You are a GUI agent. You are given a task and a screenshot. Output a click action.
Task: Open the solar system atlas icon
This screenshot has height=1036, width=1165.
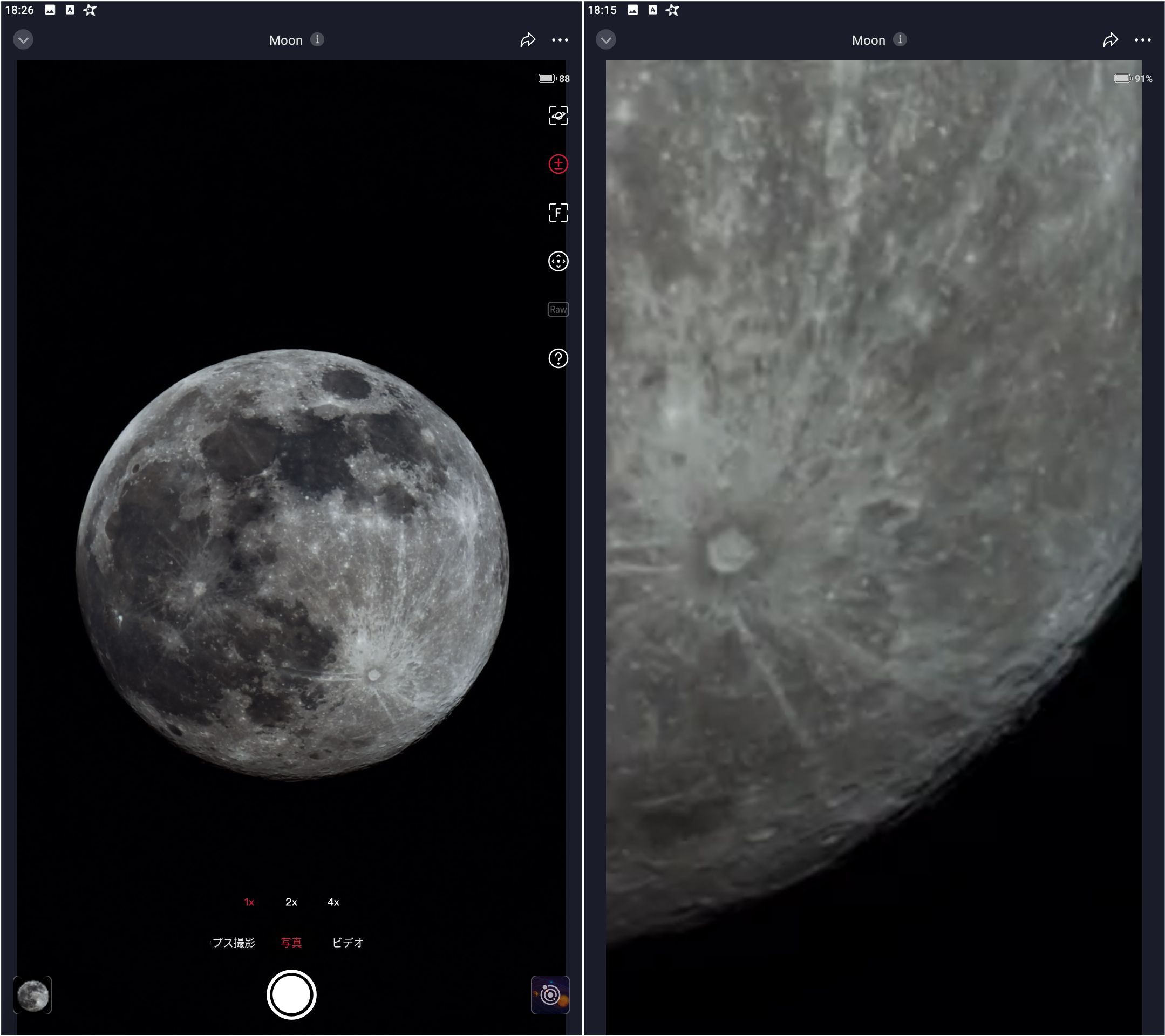click(550, 995)
